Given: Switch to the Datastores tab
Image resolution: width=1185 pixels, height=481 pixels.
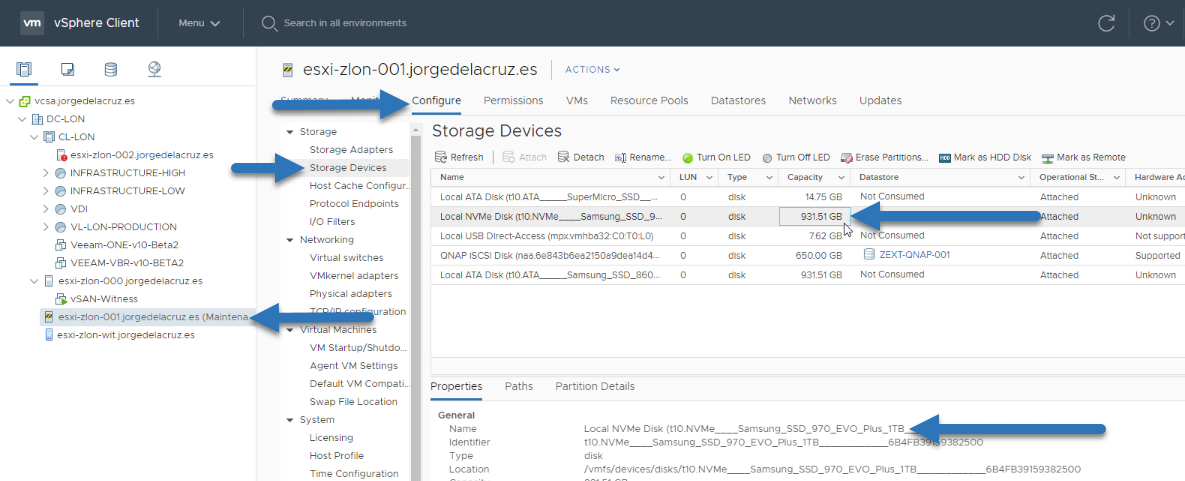Looking at the screenshot, I should tap(738, 101).
